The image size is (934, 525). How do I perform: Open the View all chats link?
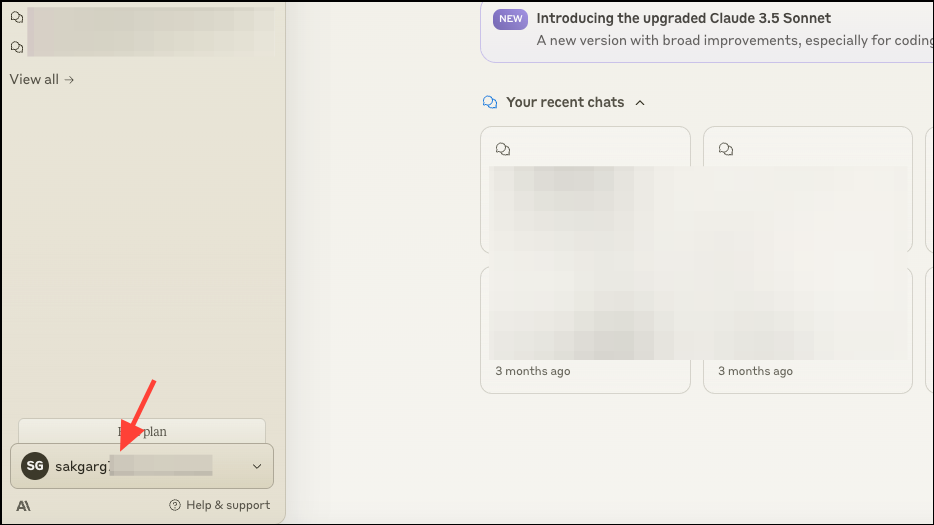coord(42,79)
